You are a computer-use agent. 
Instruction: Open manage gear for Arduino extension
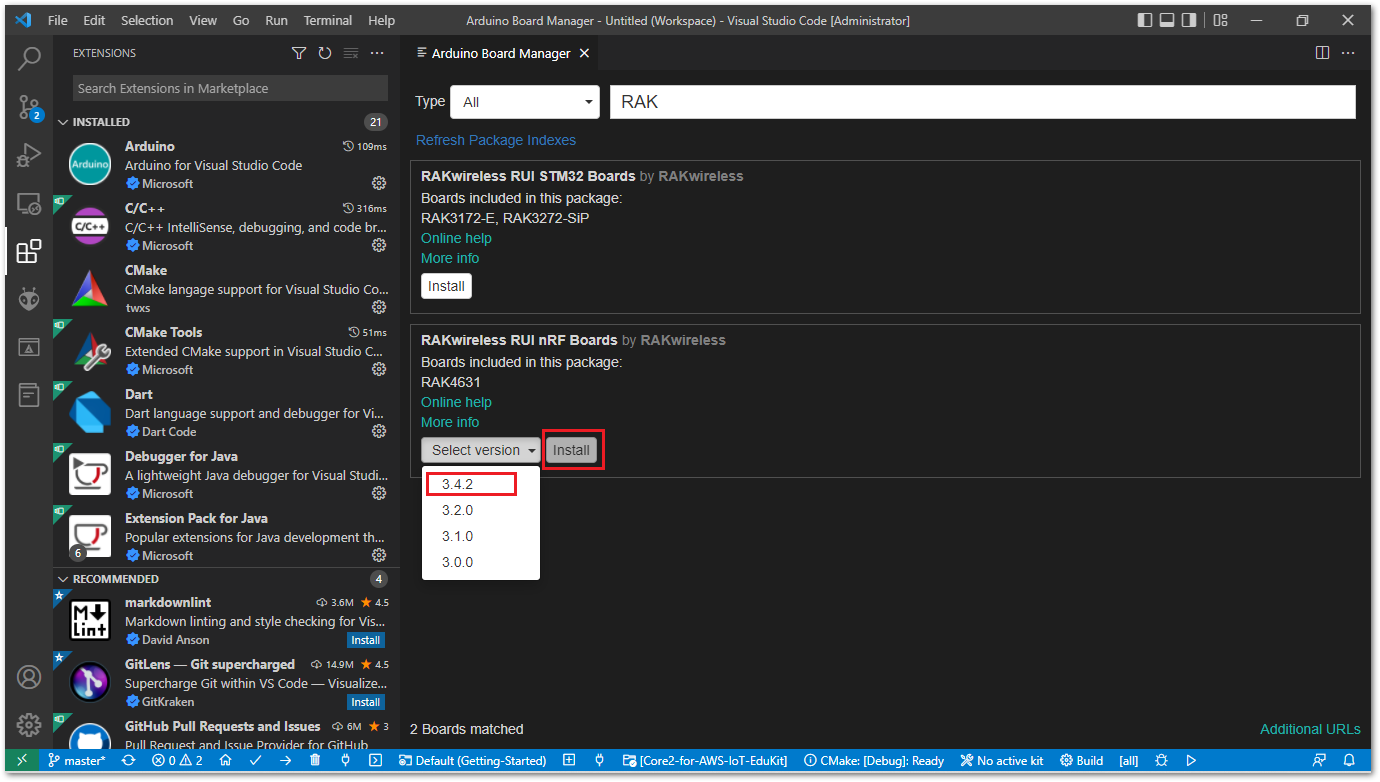point(379,183)
